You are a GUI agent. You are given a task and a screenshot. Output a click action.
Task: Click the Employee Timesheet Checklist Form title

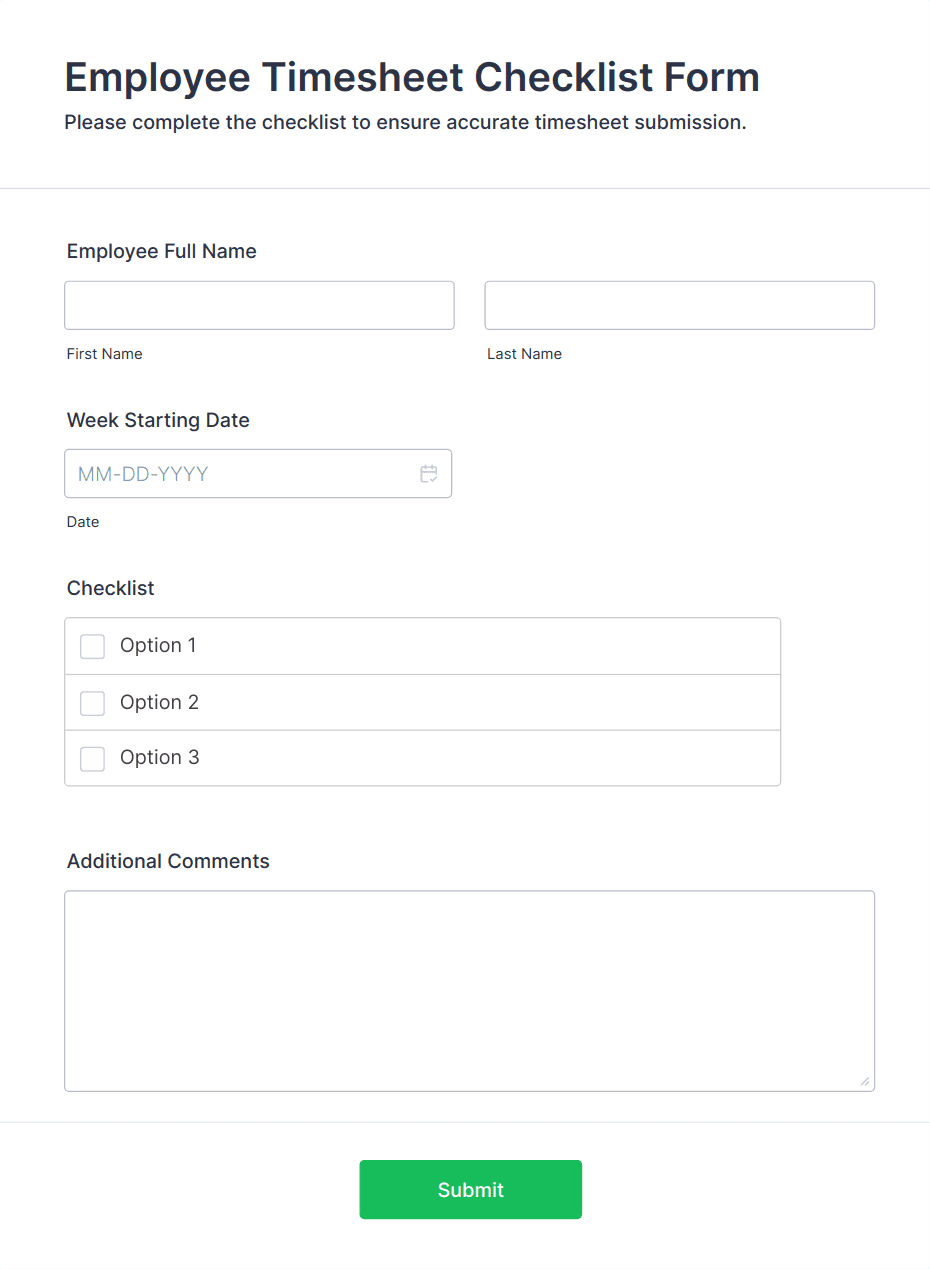click(x=411, y=77)
